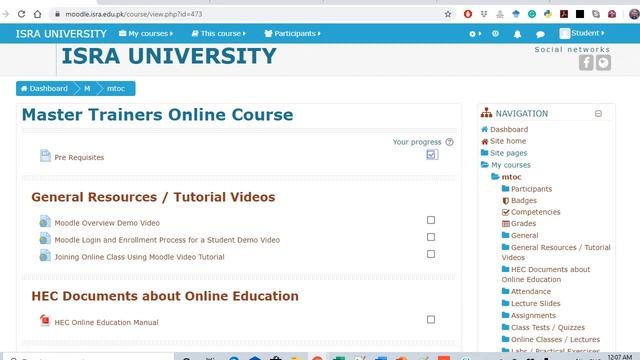
Task: Click the ISRA UNIVERSITY navbar brand
Action: 61,34
